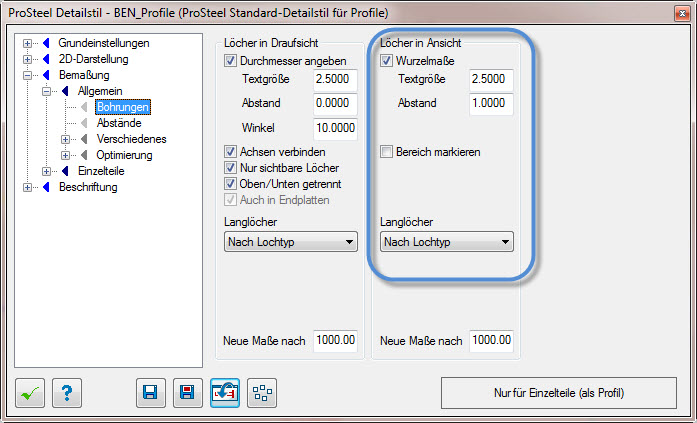Image resolution: width=697 pixels, height=423 pixels.
Task: Toggle Auch in Endplatten checkbox
Action: pyautogui.click(x=230, y=200)
